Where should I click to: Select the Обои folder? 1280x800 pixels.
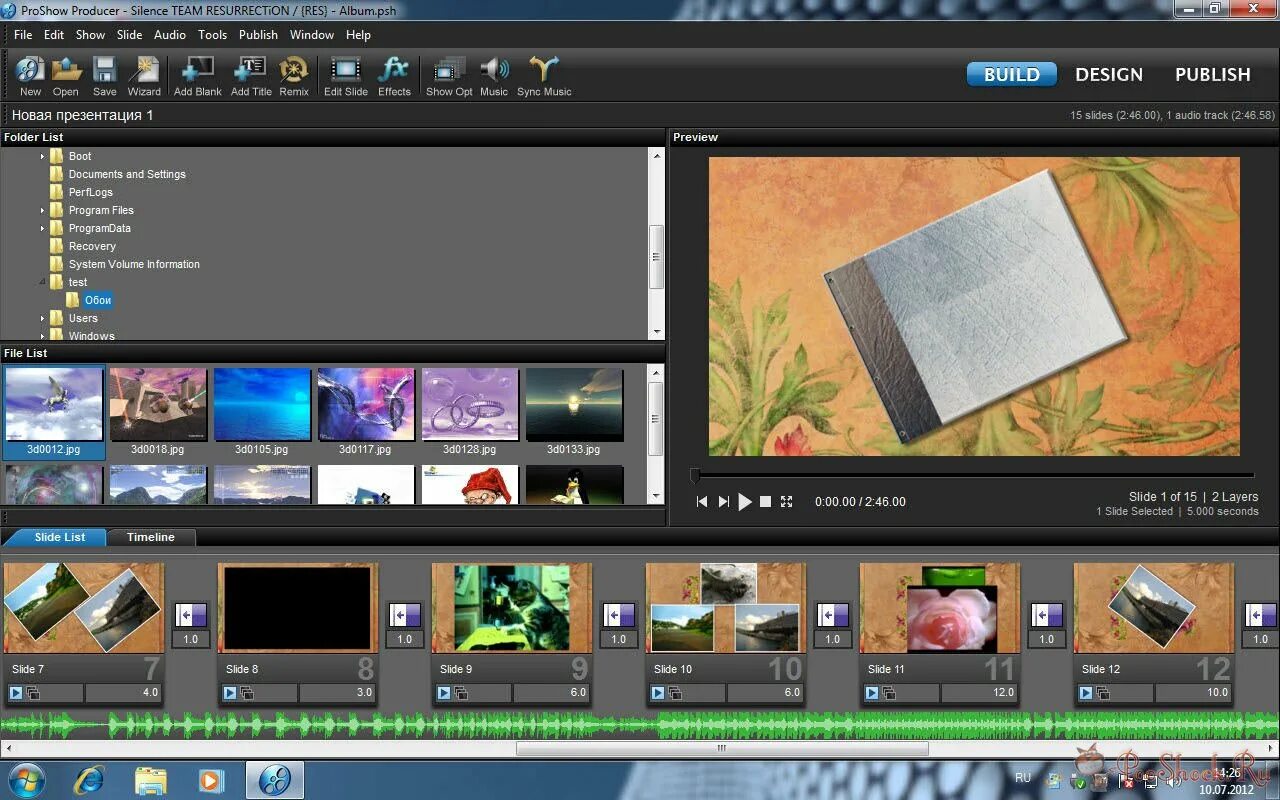coord(98,300)
